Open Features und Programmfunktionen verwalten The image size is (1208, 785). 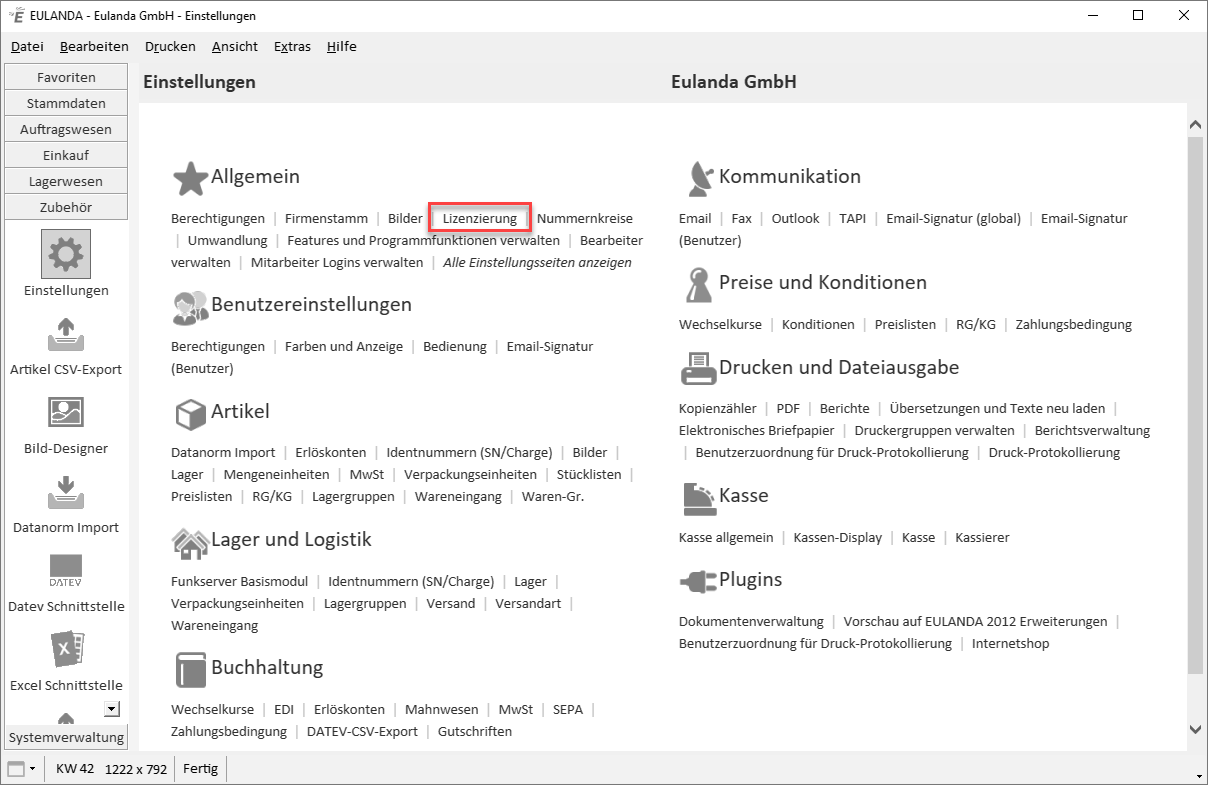423,240
